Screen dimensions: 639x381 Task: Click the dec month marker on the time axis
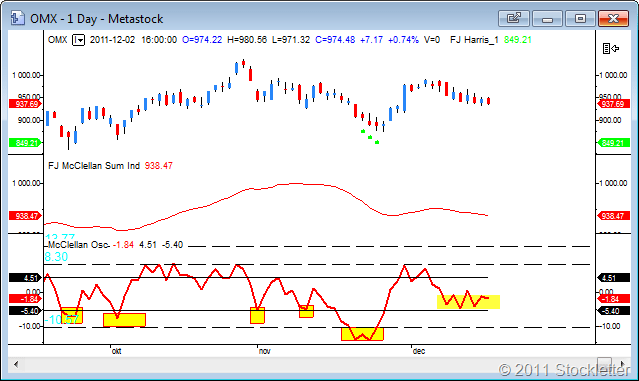[419, 351]
